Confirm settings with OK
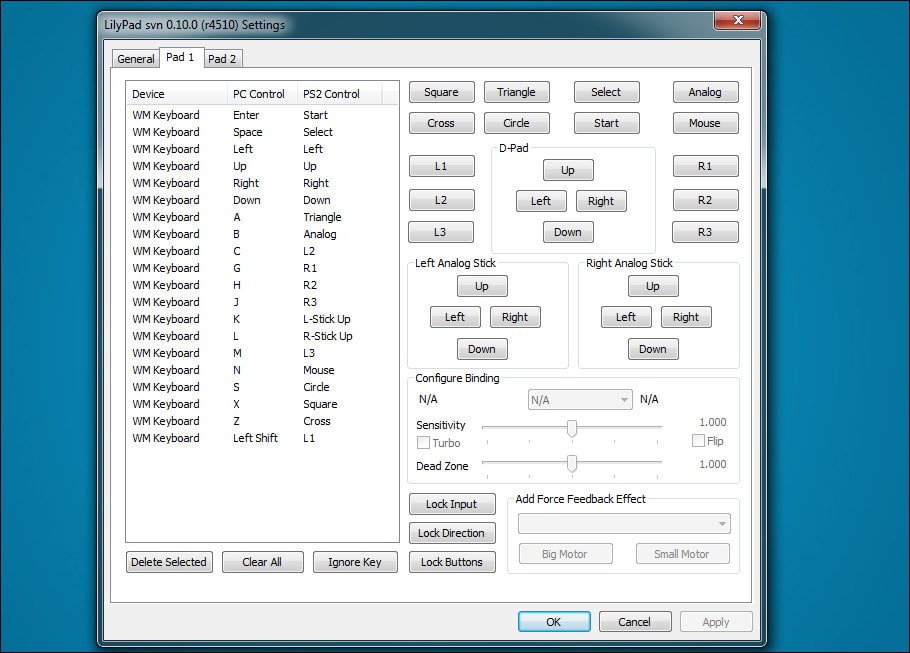The image size is (910, 653). coord(554,622)
